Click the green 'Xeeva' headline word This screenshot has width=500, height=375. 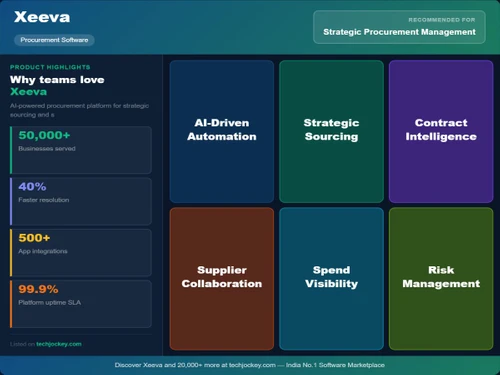[x=28, y=92]
